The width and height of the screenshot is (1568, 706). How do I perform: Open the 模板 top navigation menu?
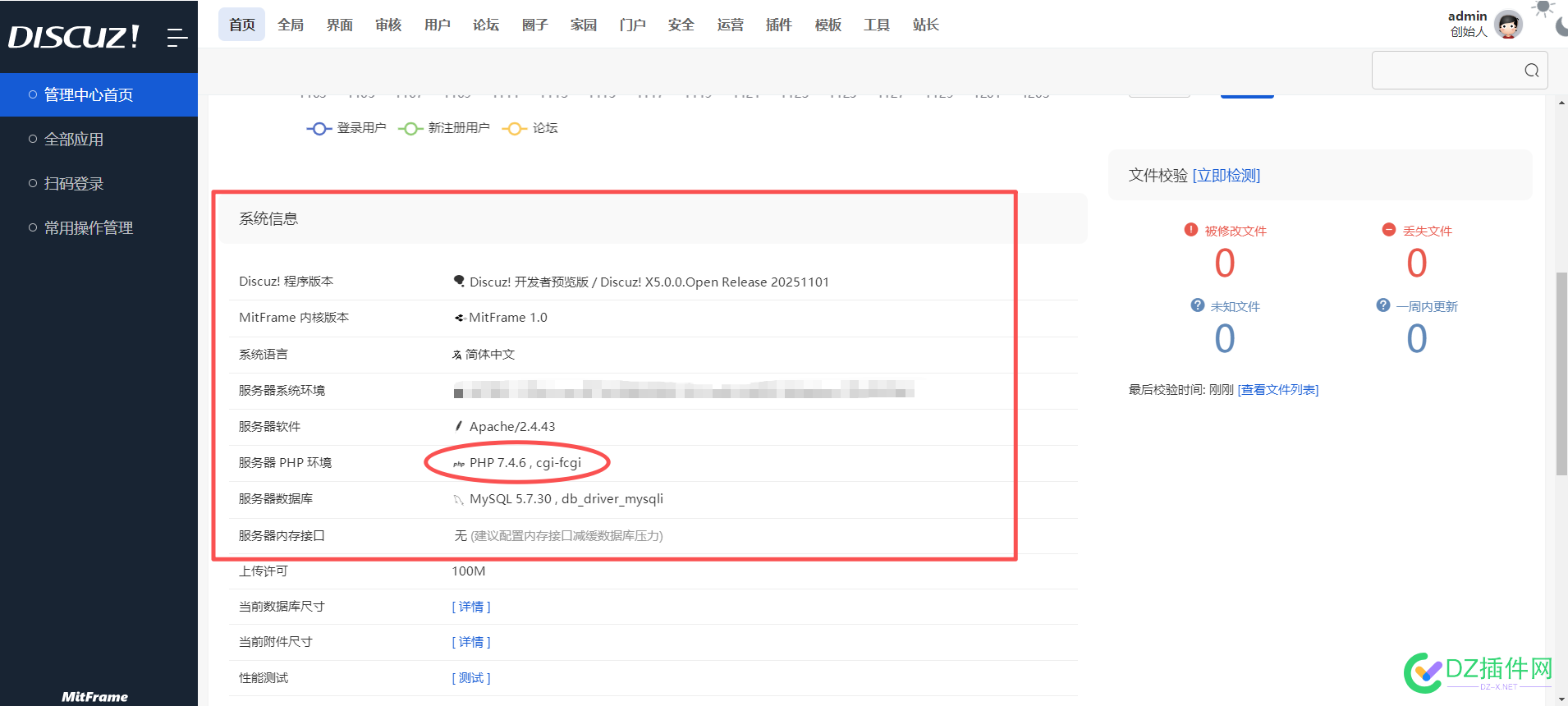pos(828,25)
